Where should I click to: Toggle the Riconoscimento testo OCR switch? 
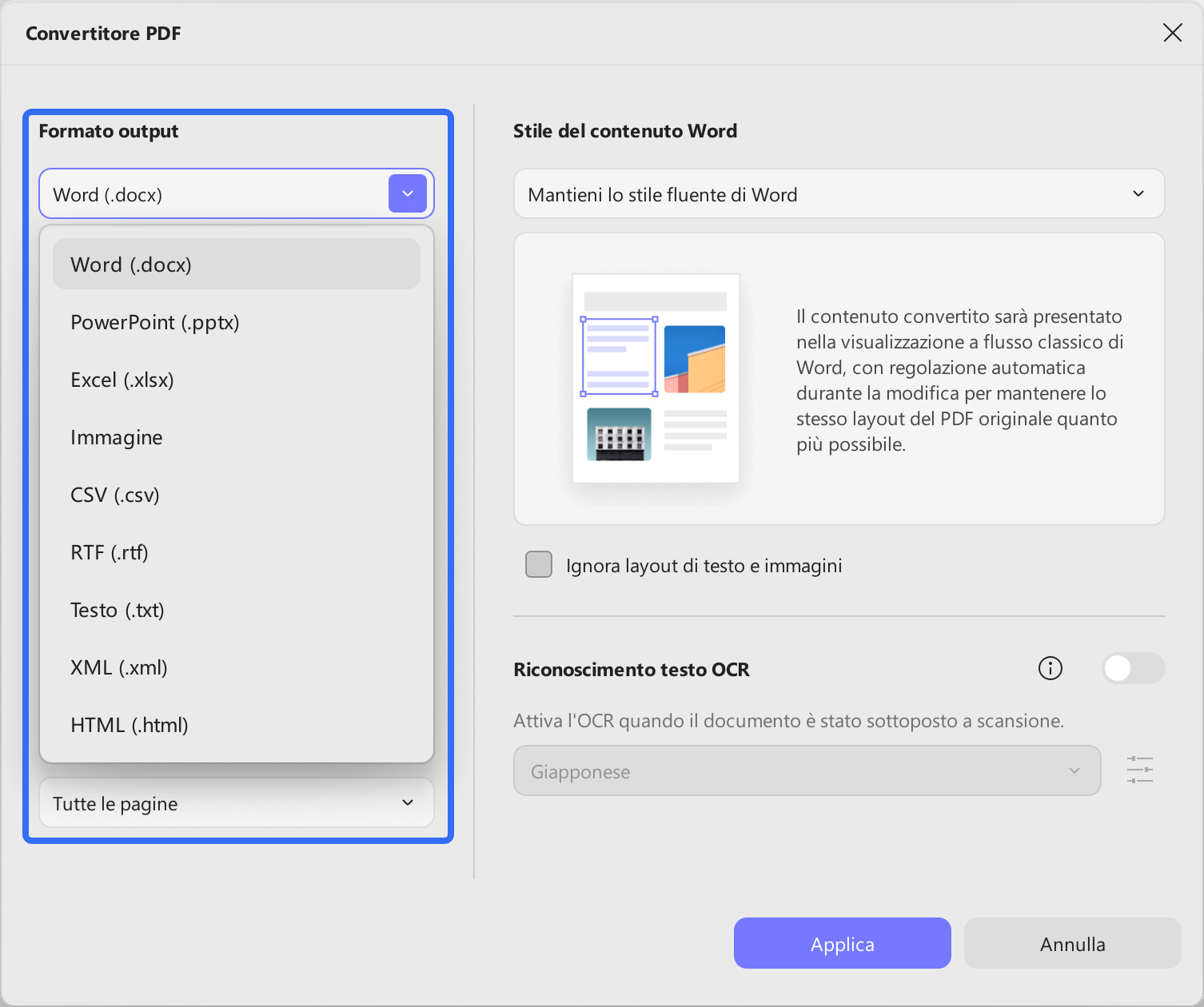[x=1133, y=668]
